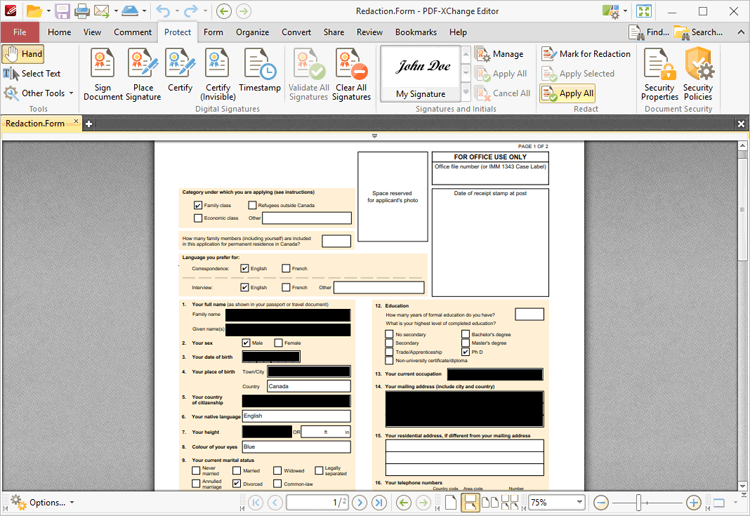Open dropdown arrow next to Open folder icon
Screen dimensions: 750x516
(x=48, y=11)
